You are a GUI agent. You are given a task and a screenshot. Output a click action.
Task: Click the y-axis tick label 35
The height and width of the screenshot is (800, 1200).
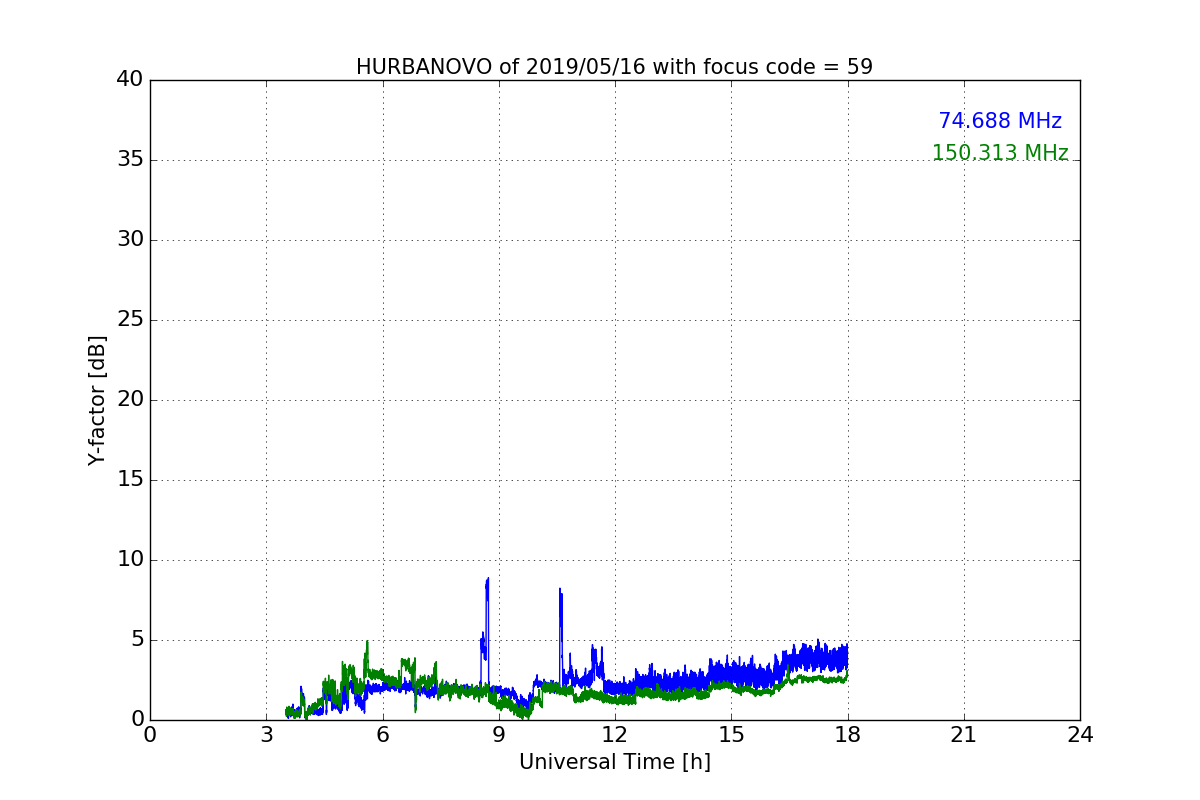130,160
